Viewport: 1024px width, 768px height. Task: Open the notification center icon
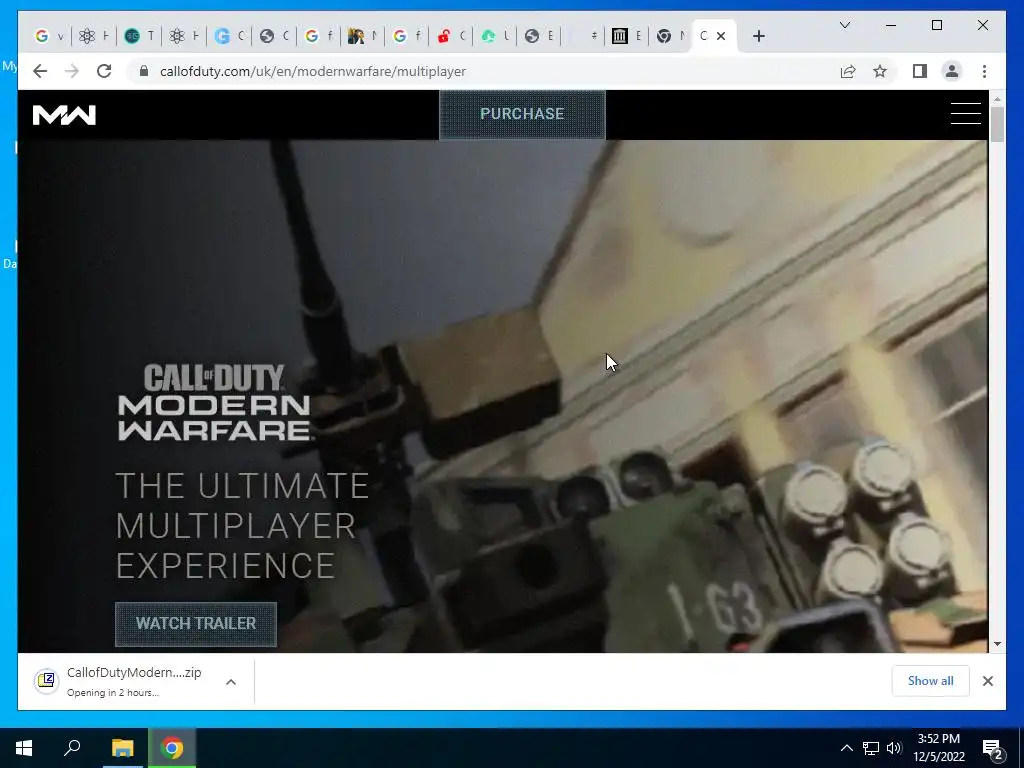pos(993,749)
